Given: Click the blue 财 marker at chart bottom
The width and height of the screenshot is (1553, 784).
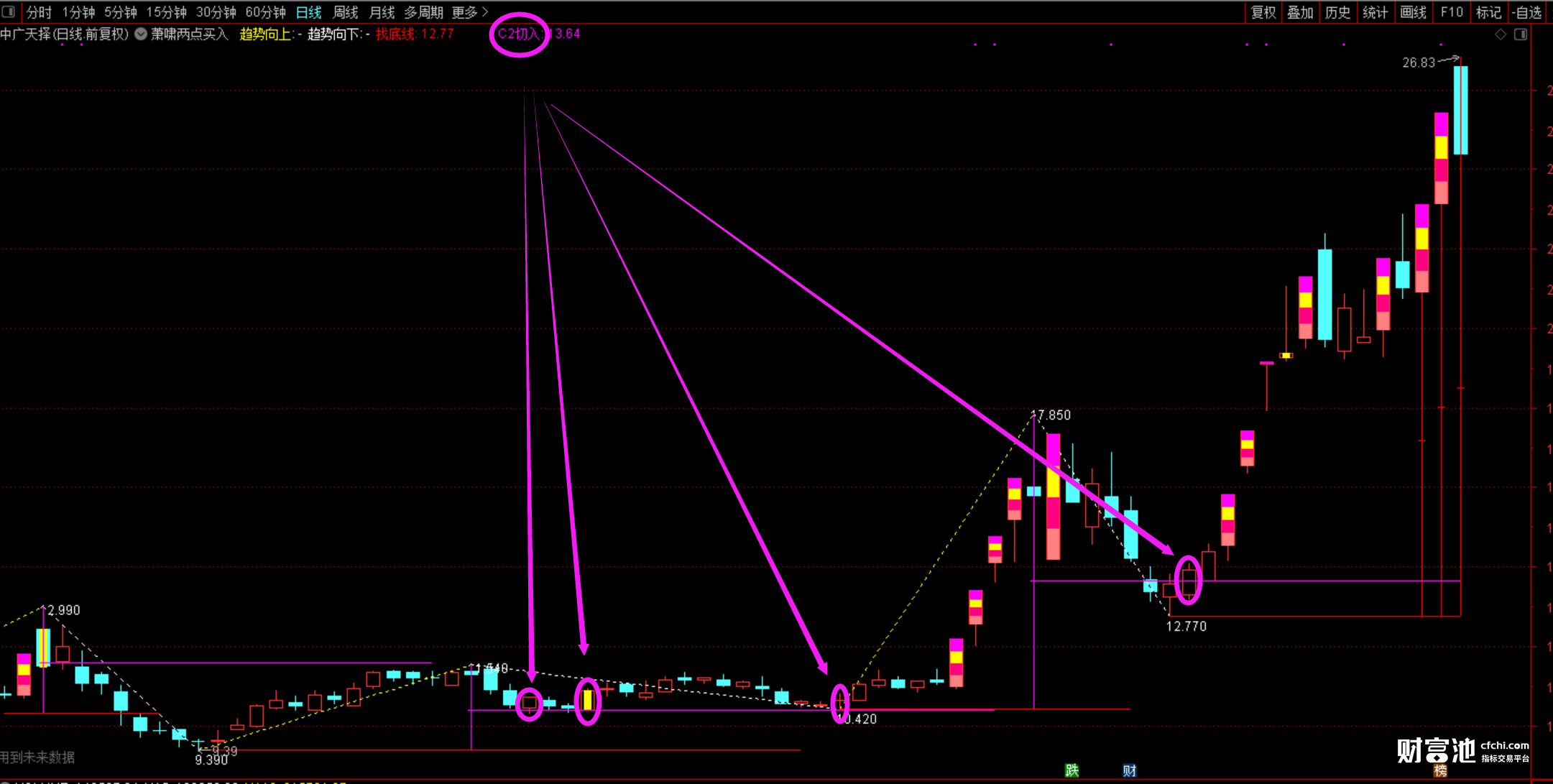Looking at the screenshot, I should [1130, 770].
